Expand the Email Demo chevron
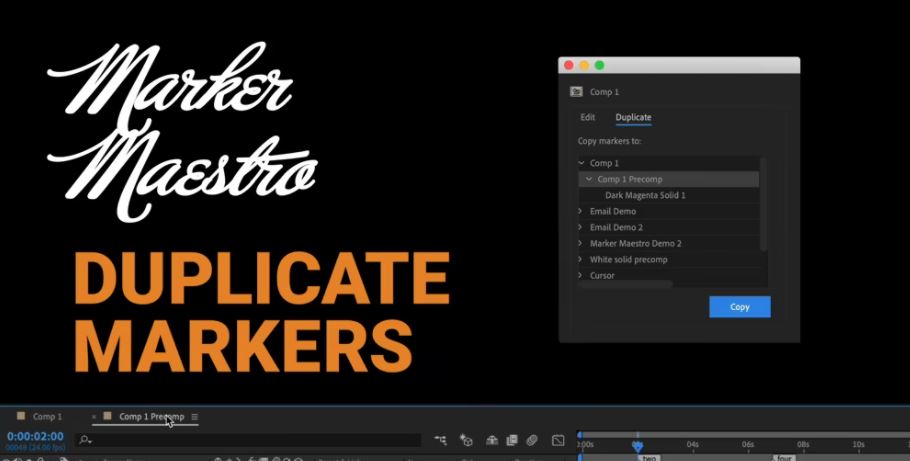 point(580,211)
